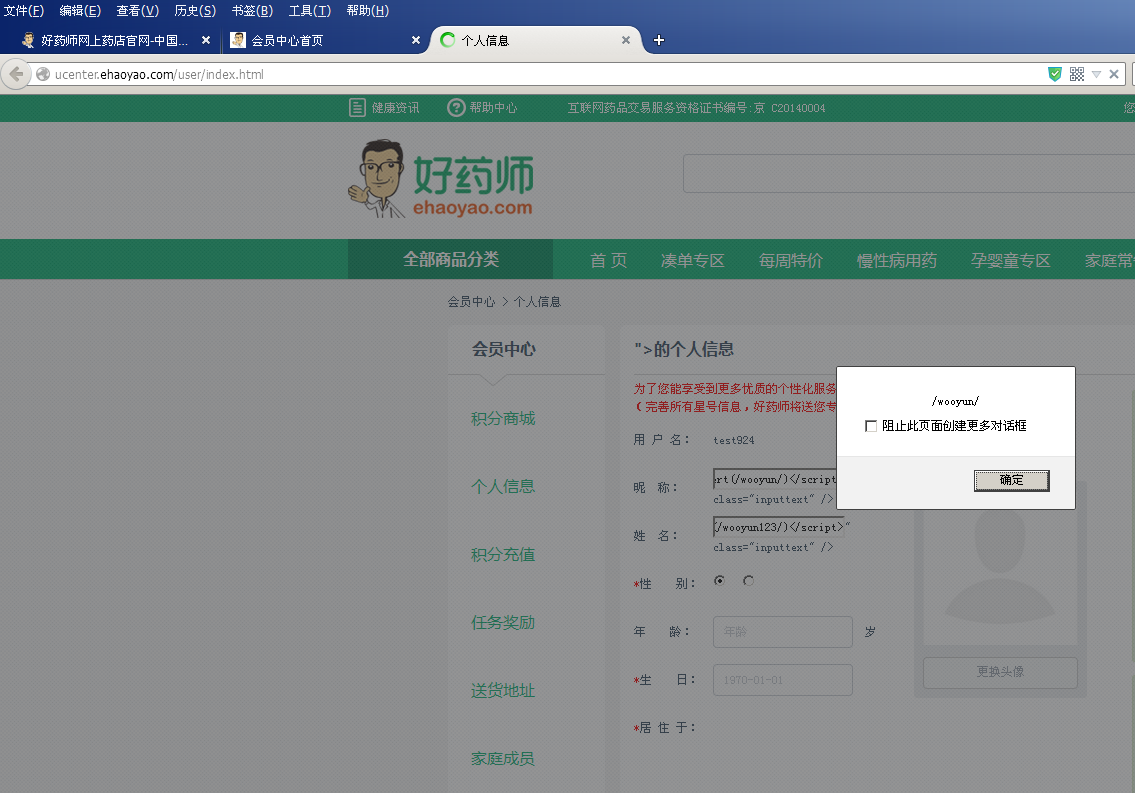Click the /wooyun/ alert message text

pyautogui.click(x=955, y=402)
